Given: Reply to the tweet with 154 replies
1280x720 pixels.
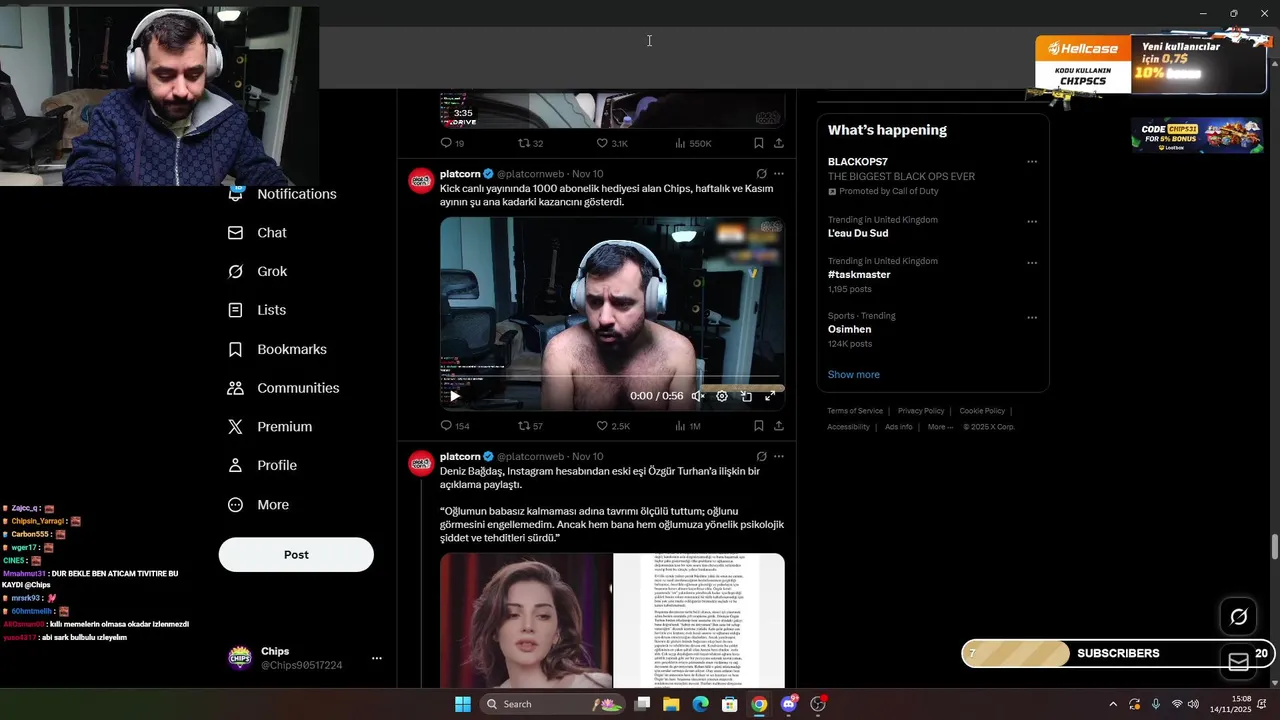Looking at the screenshot, I should [455, 426].
